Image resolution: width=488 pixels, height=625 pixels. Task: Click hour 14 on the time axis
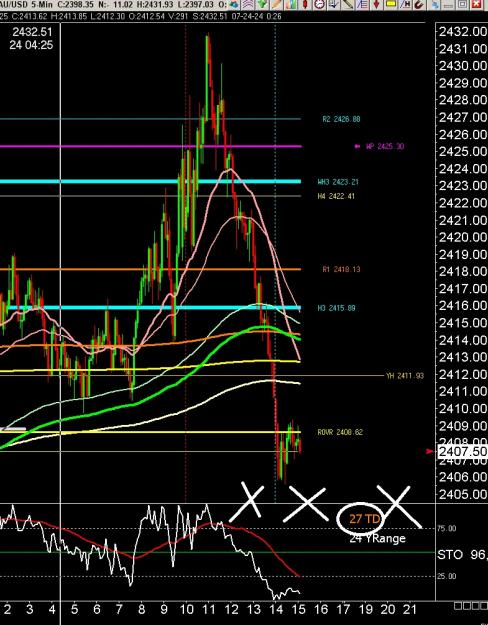(276, 609)
